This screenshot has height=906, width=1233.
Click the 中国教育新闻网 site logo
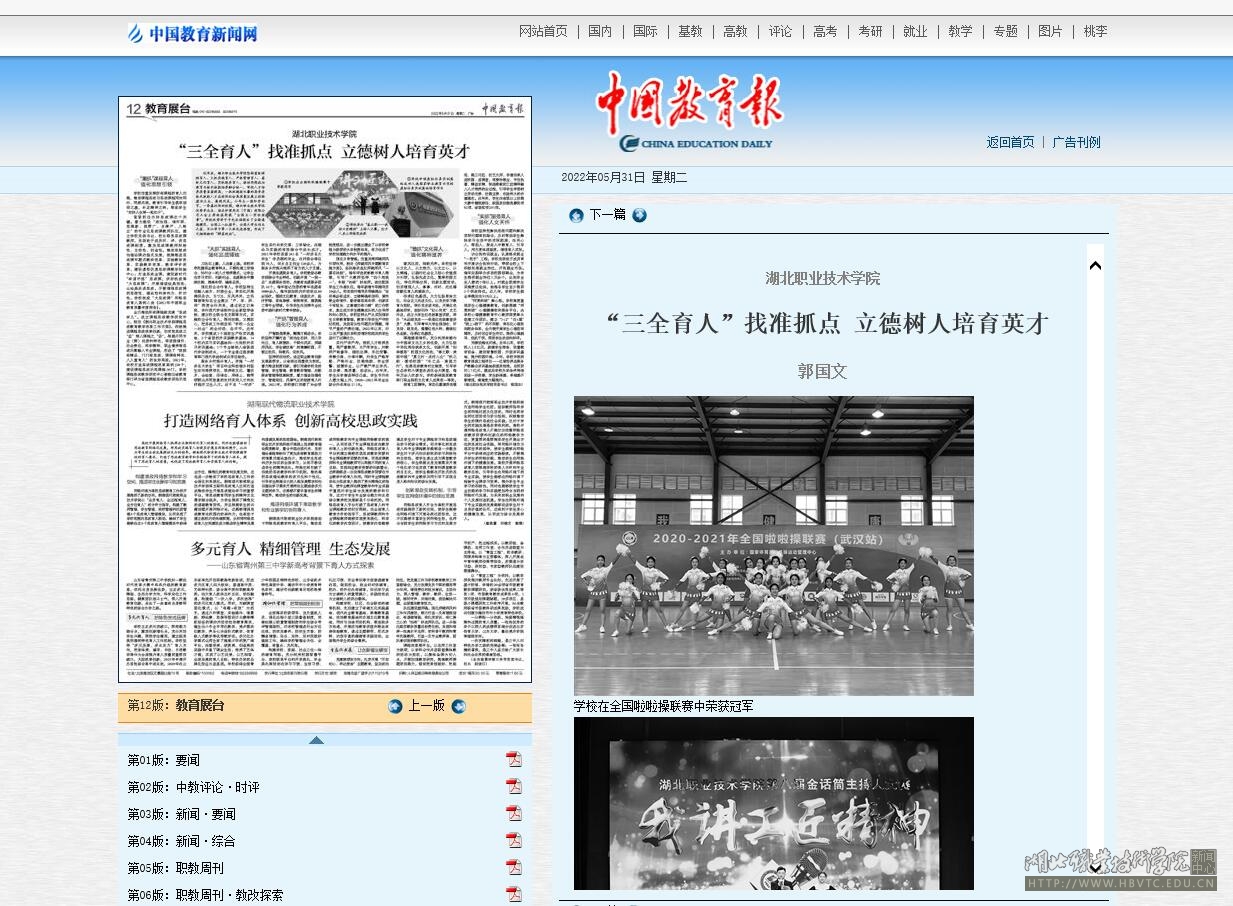192,34
